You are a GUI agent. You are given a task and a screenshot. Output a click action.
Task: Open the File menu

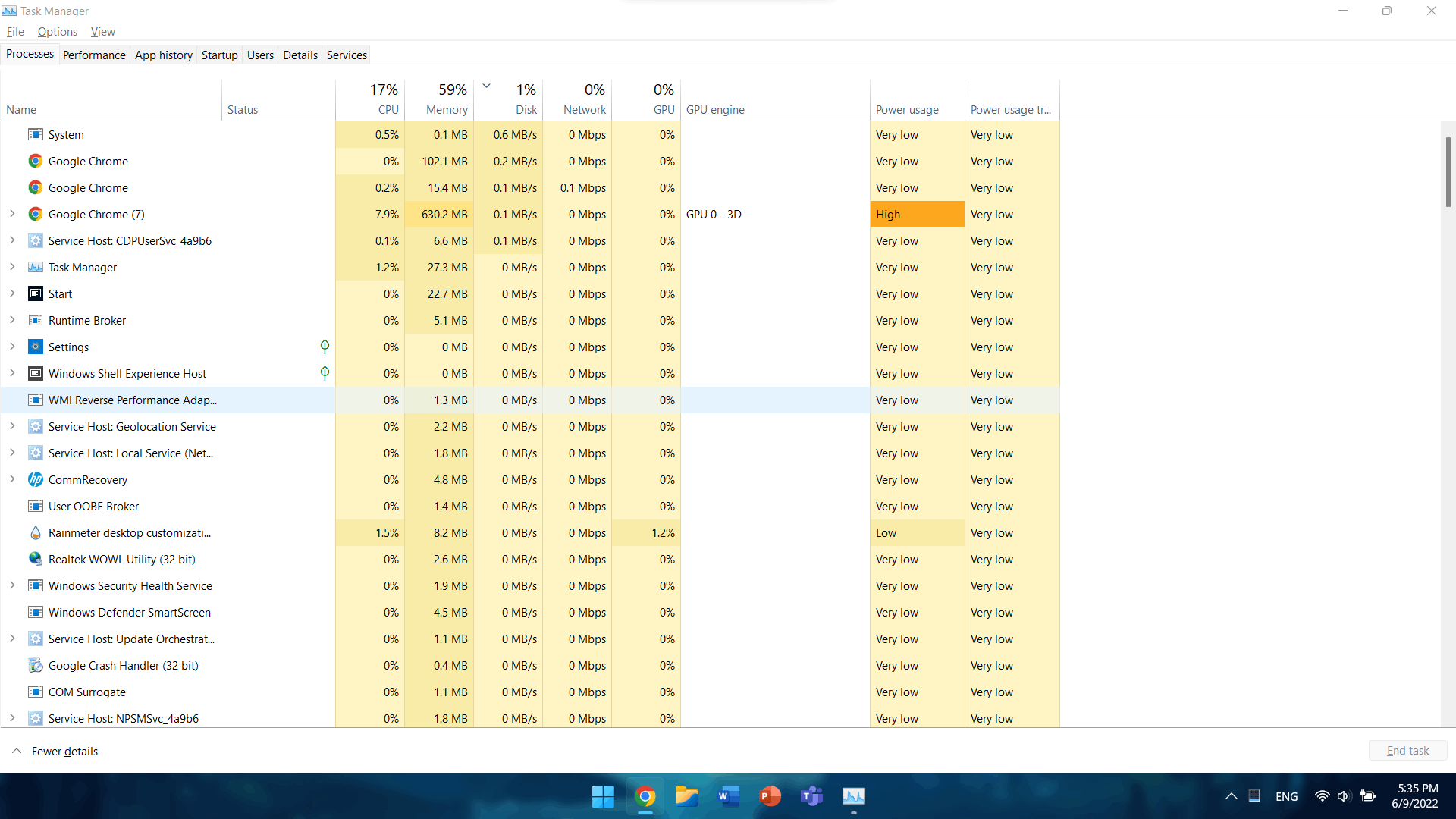pyautogui.click(x=15, y=32)
